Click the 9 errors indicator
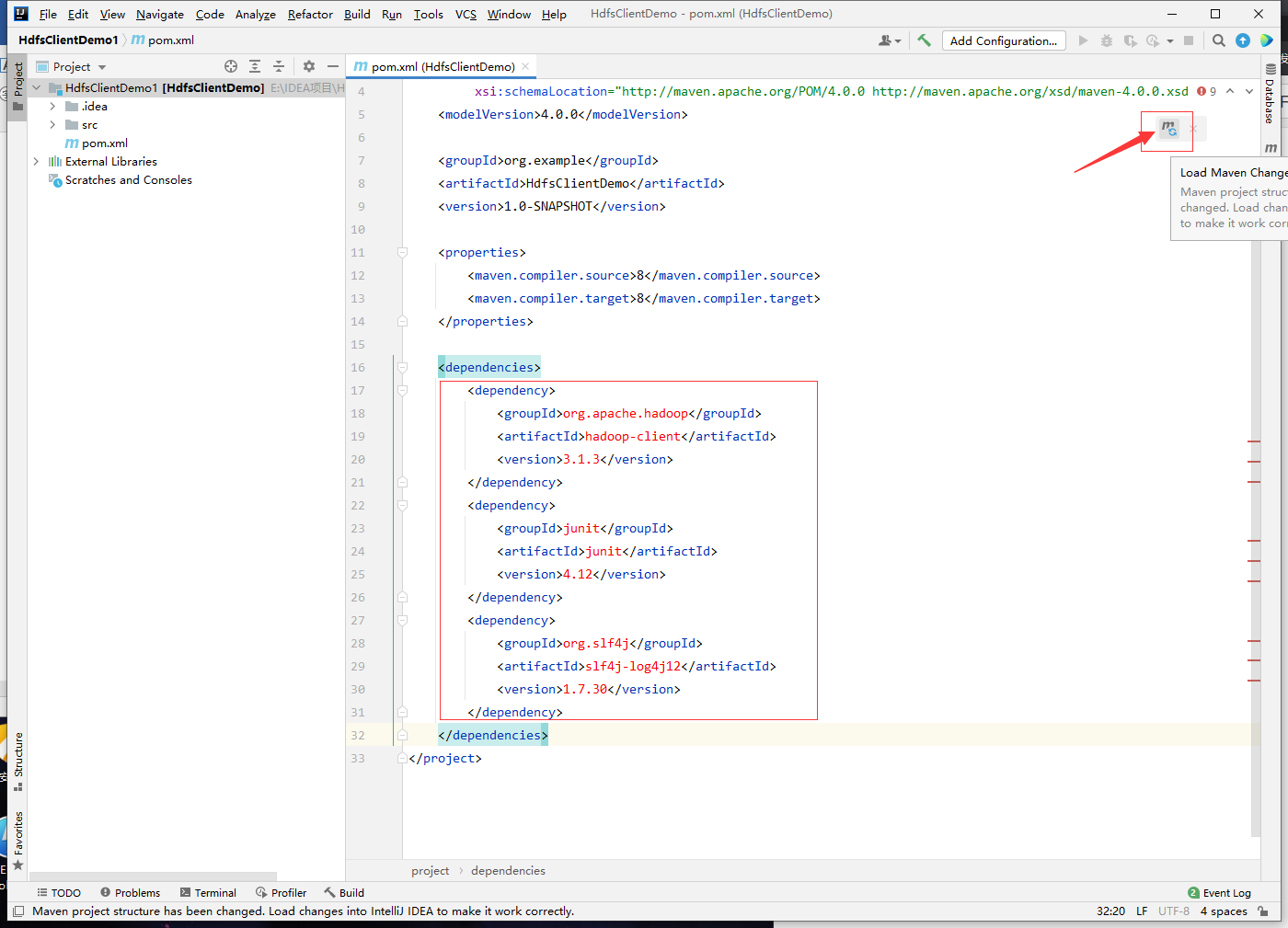The image size is (1288, 928). coord(1206,91)
